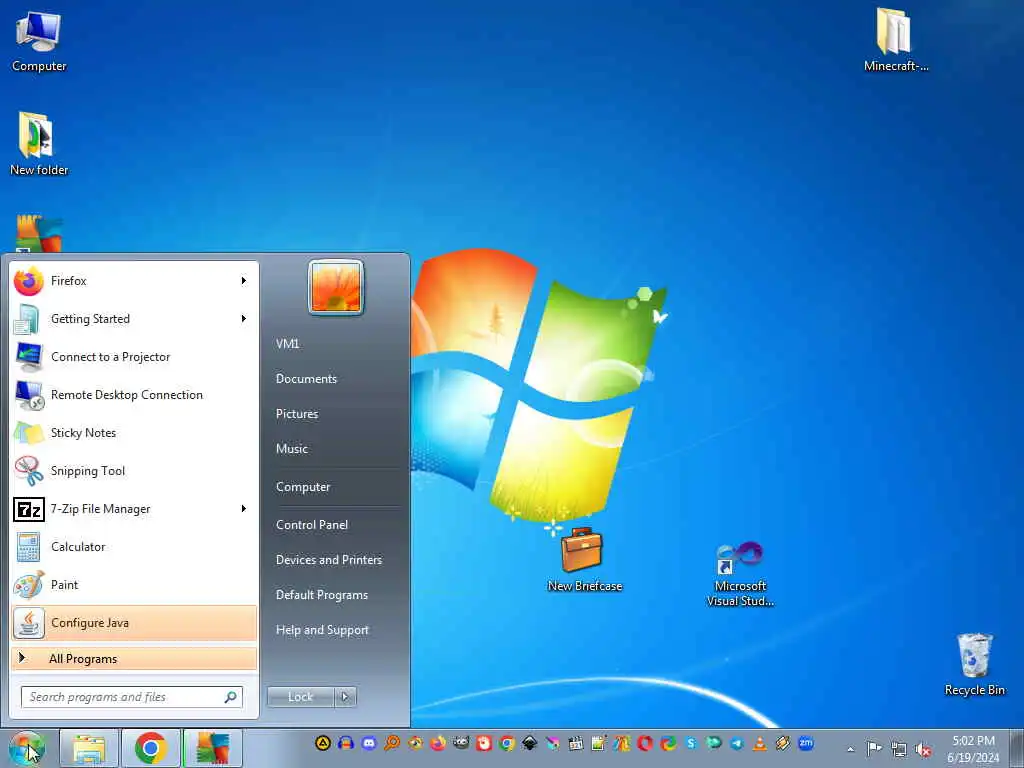The height and width of the screenshot is (768, 1024).
Task: Expand the Getting Started submenu arrow
Action: coord(244,319)
